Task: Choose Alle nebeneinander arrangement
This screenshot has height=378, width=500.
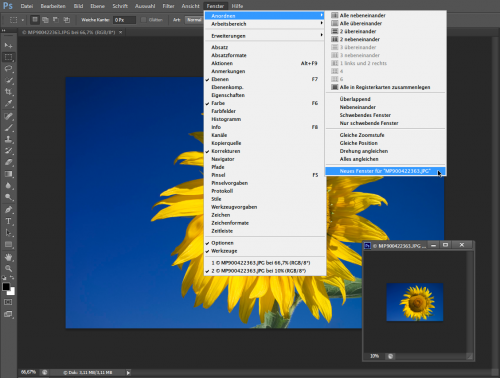Action: tap(386, 15)
